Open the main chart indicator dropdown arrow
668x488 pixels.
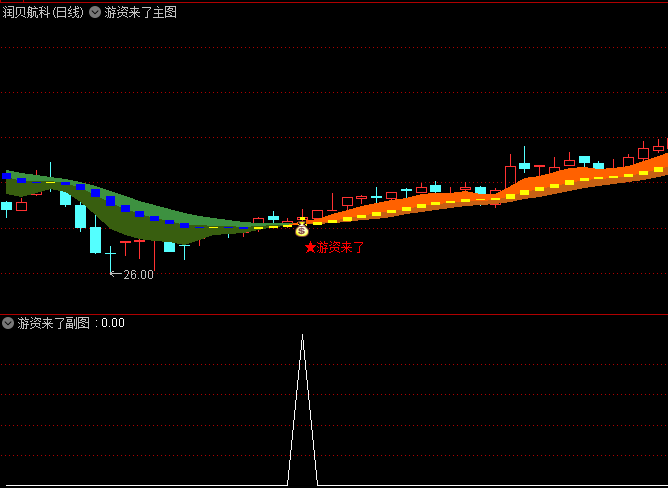(95, 12)
